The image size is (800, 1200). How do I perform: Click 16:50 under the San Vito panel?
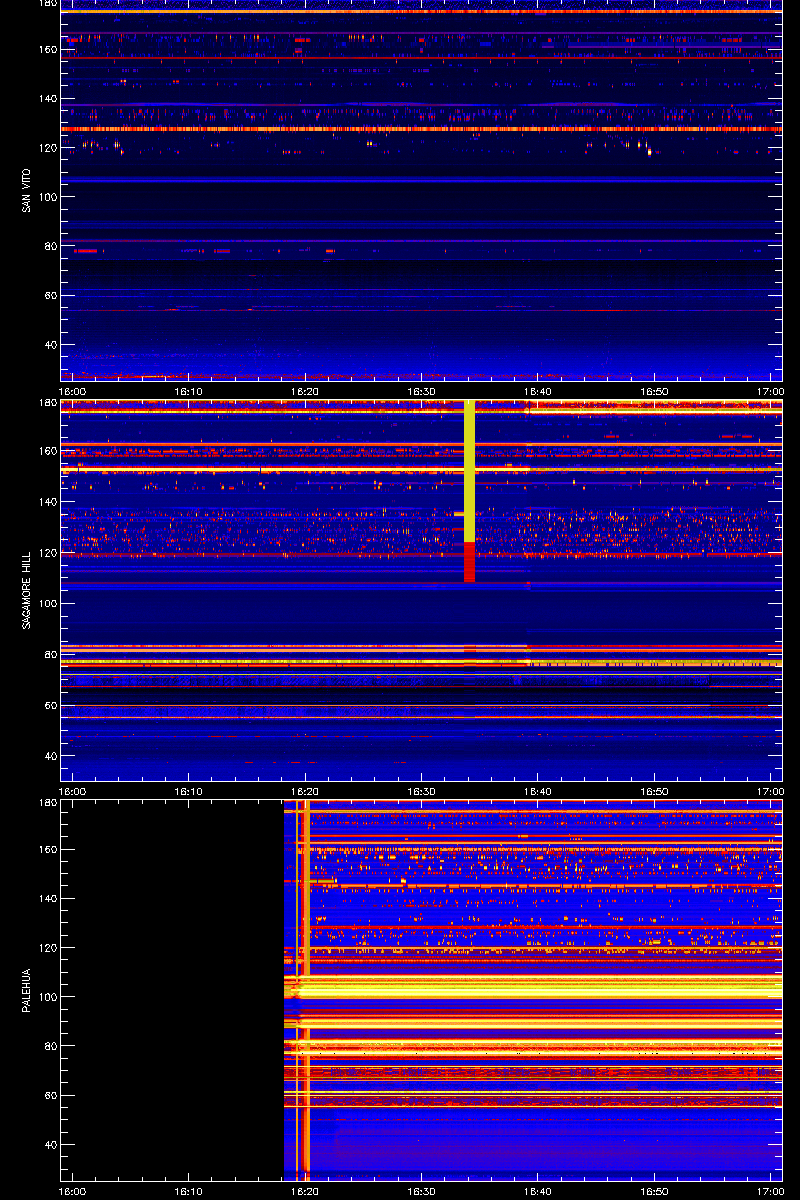(x=655, y=392)
